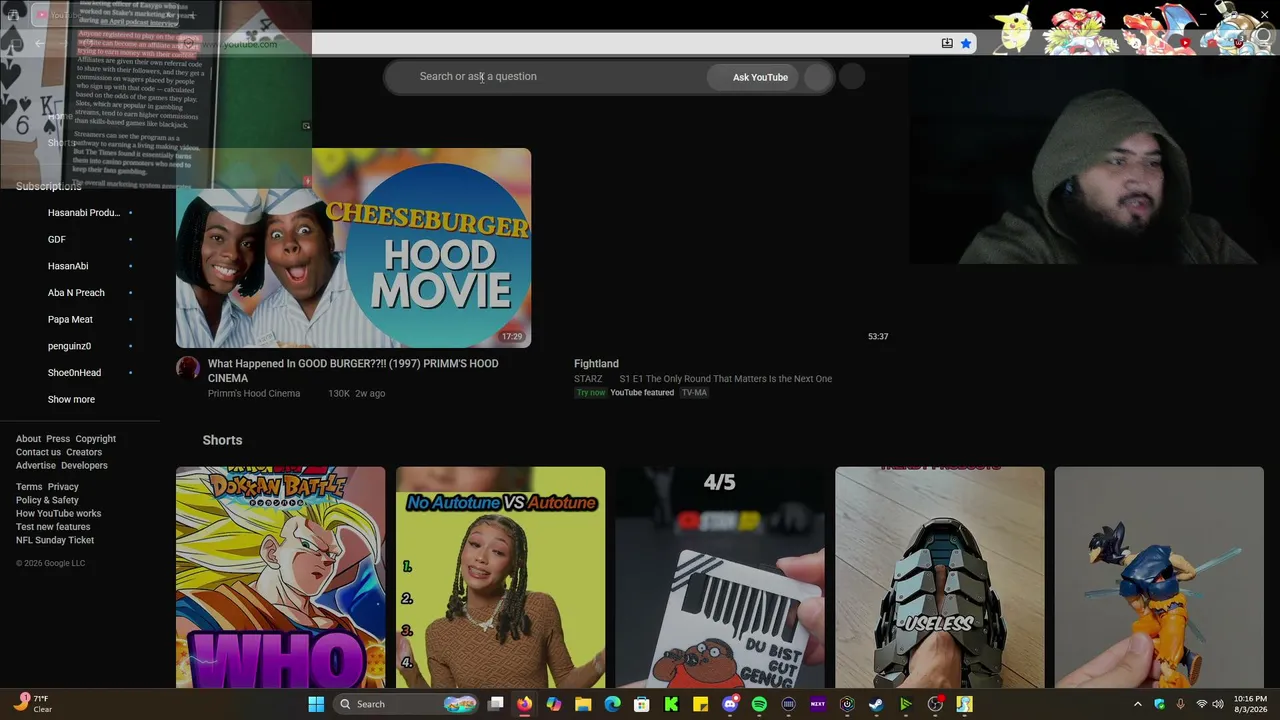Open Shorts in the YouTube sidebar
The height and width of the screenshot is (720, 1280).
click(62, 143)
